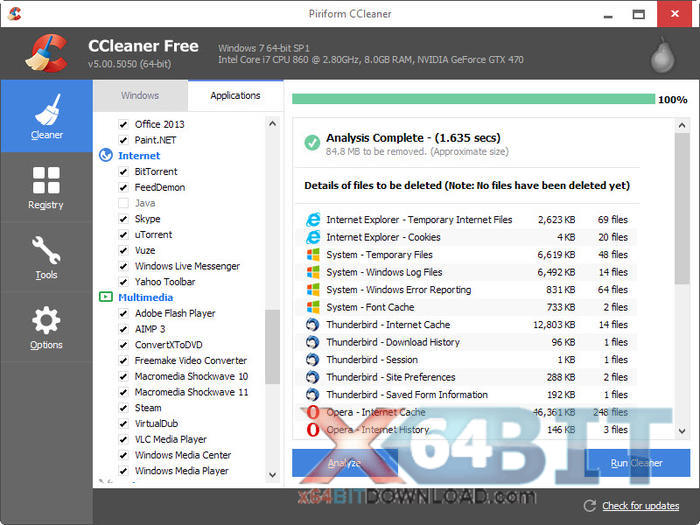
Task: Click the Analyze button
Action: coord(345,463)
